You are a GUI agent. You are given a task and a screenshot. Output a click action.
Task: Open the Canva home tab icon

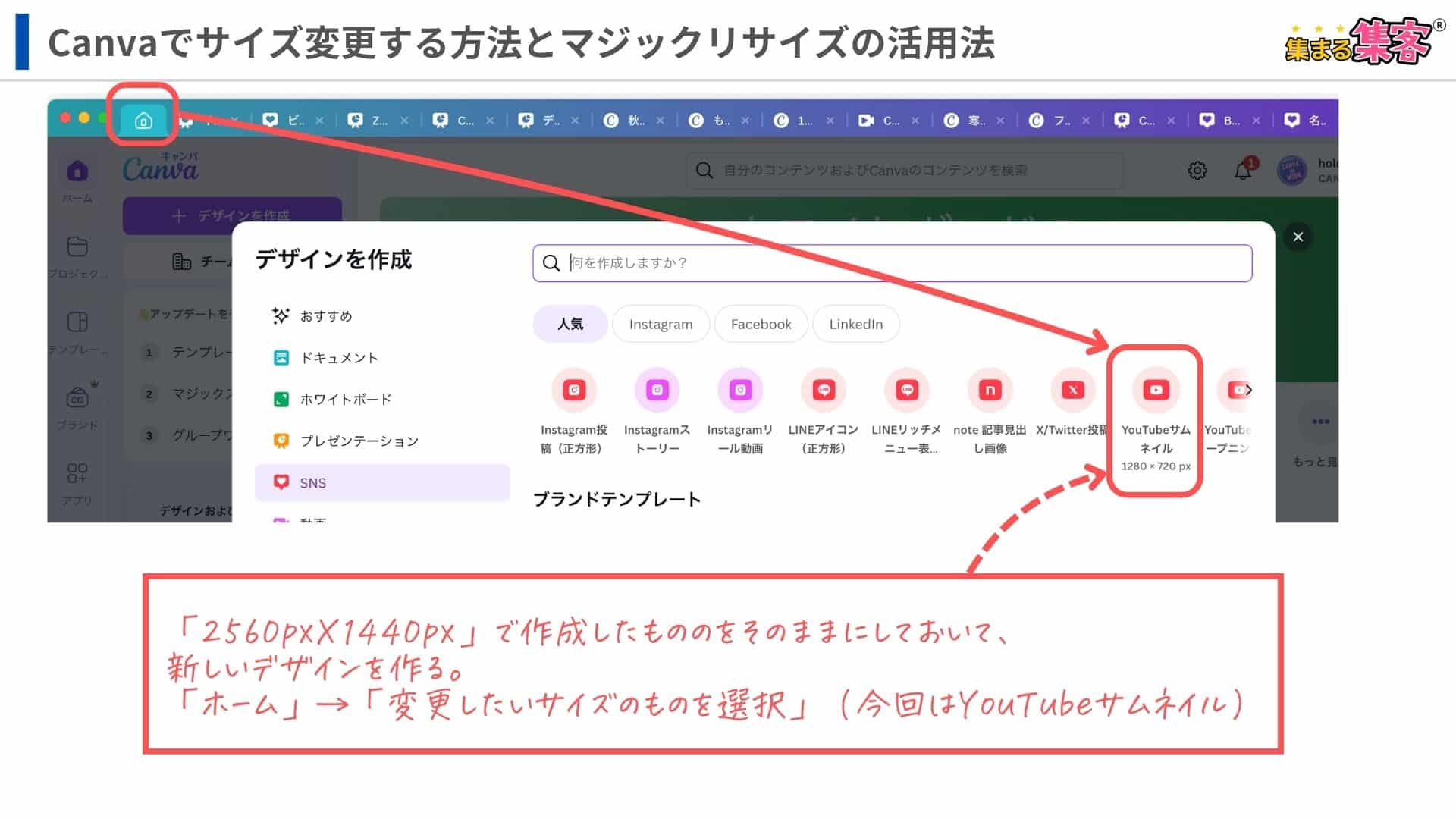(x=143, y=120)
